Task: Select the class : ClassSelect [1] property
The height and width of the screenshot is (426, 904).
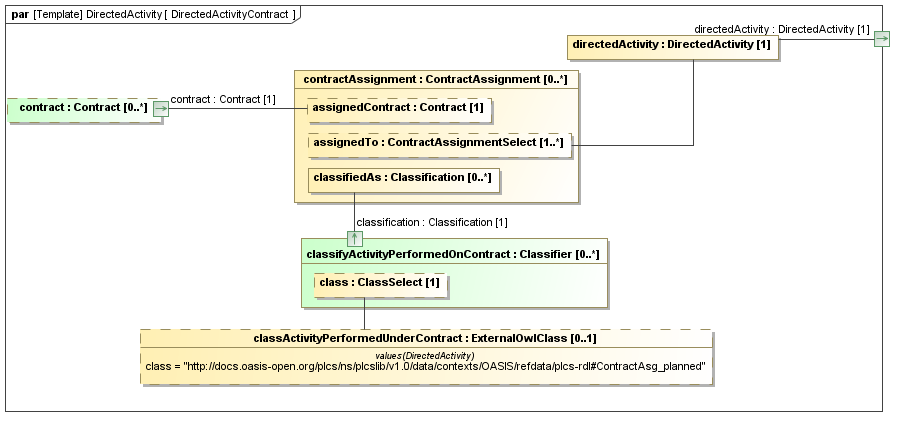Action: (x=378, y=284)
